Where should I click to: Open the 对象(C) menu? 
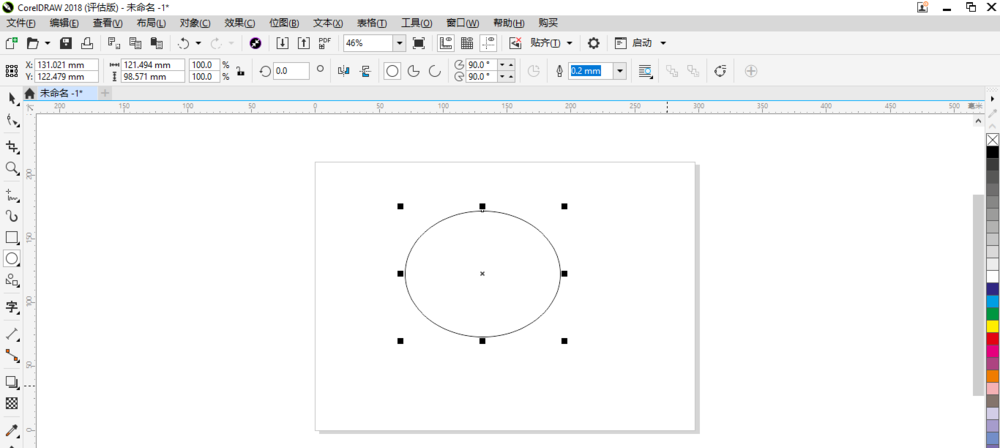(x=195, y=23)
